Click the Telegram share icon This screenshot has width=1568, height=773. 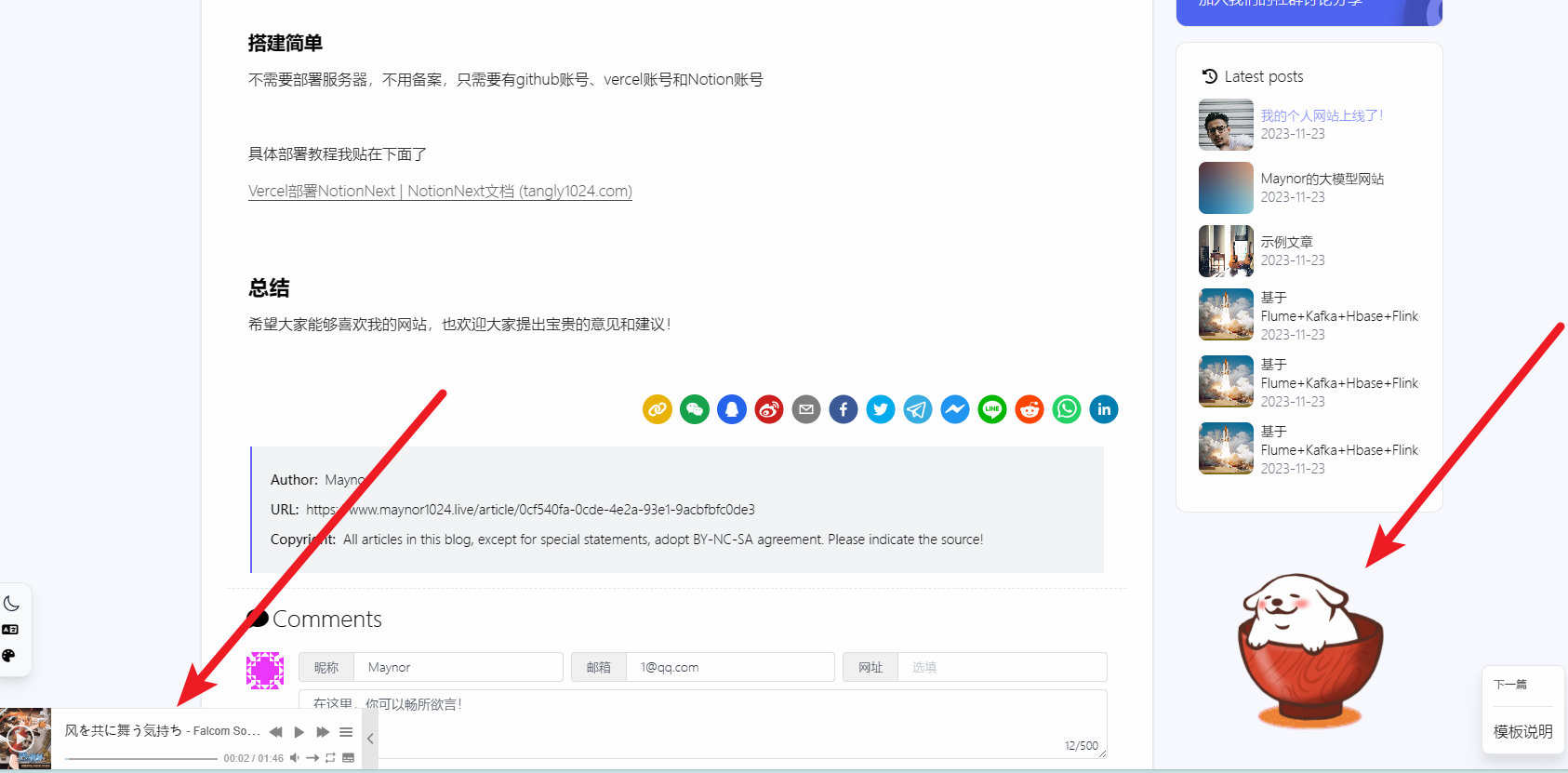(x=918, y=409)
